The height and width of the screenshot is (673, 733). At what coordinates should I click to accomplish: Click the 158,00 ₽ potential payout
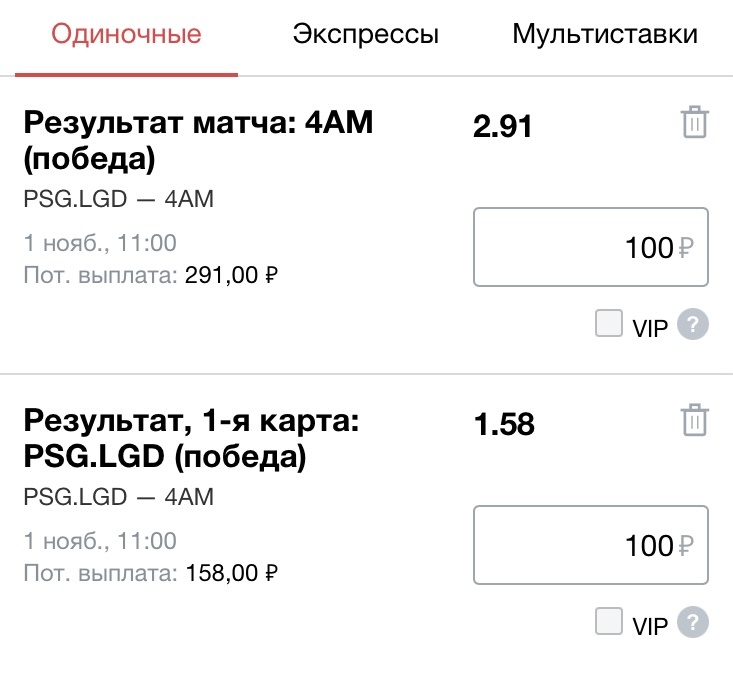[231, 573]
